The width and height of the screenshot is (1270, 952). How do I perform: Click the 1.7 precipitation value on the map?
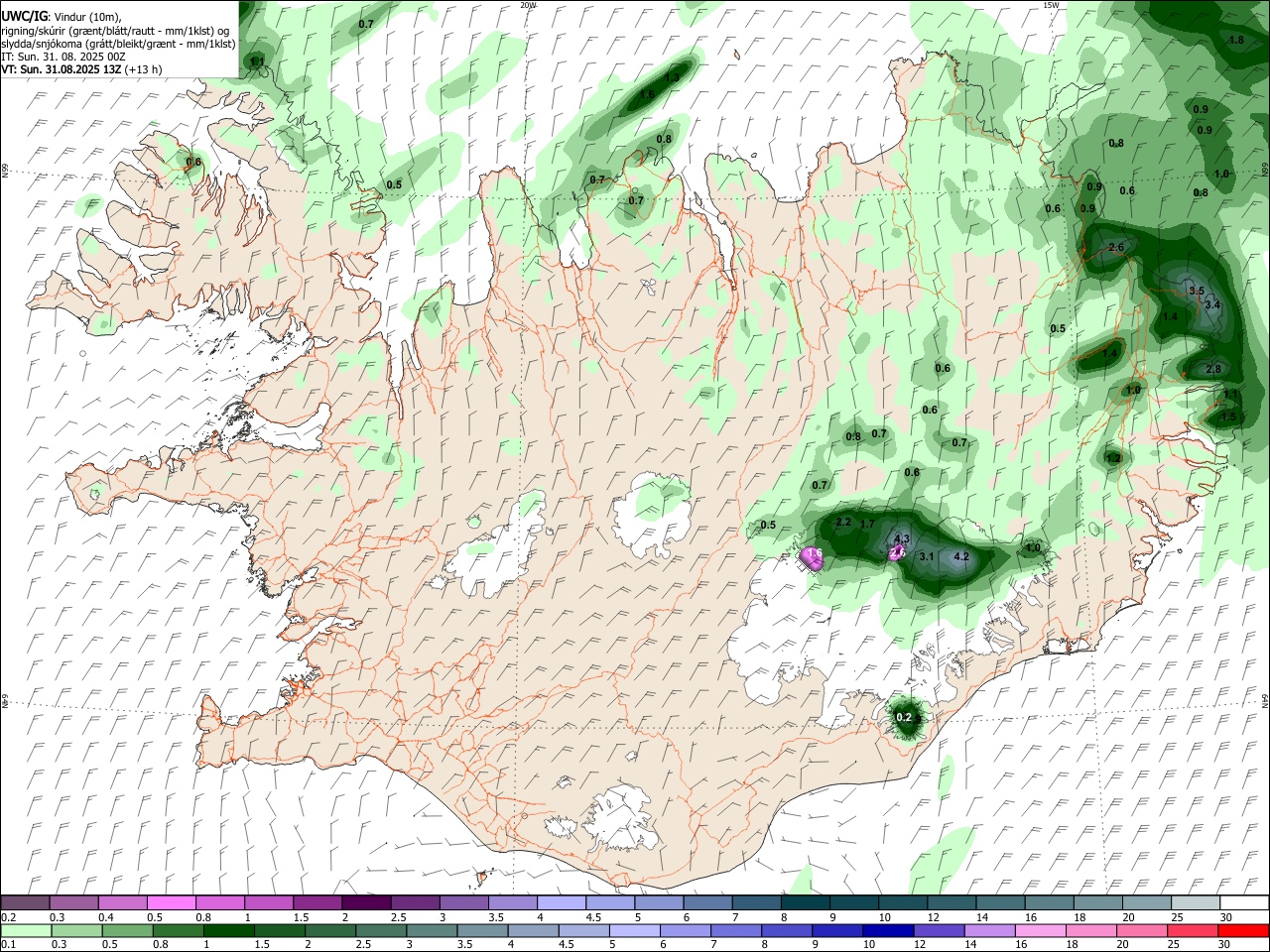(867, 524)
